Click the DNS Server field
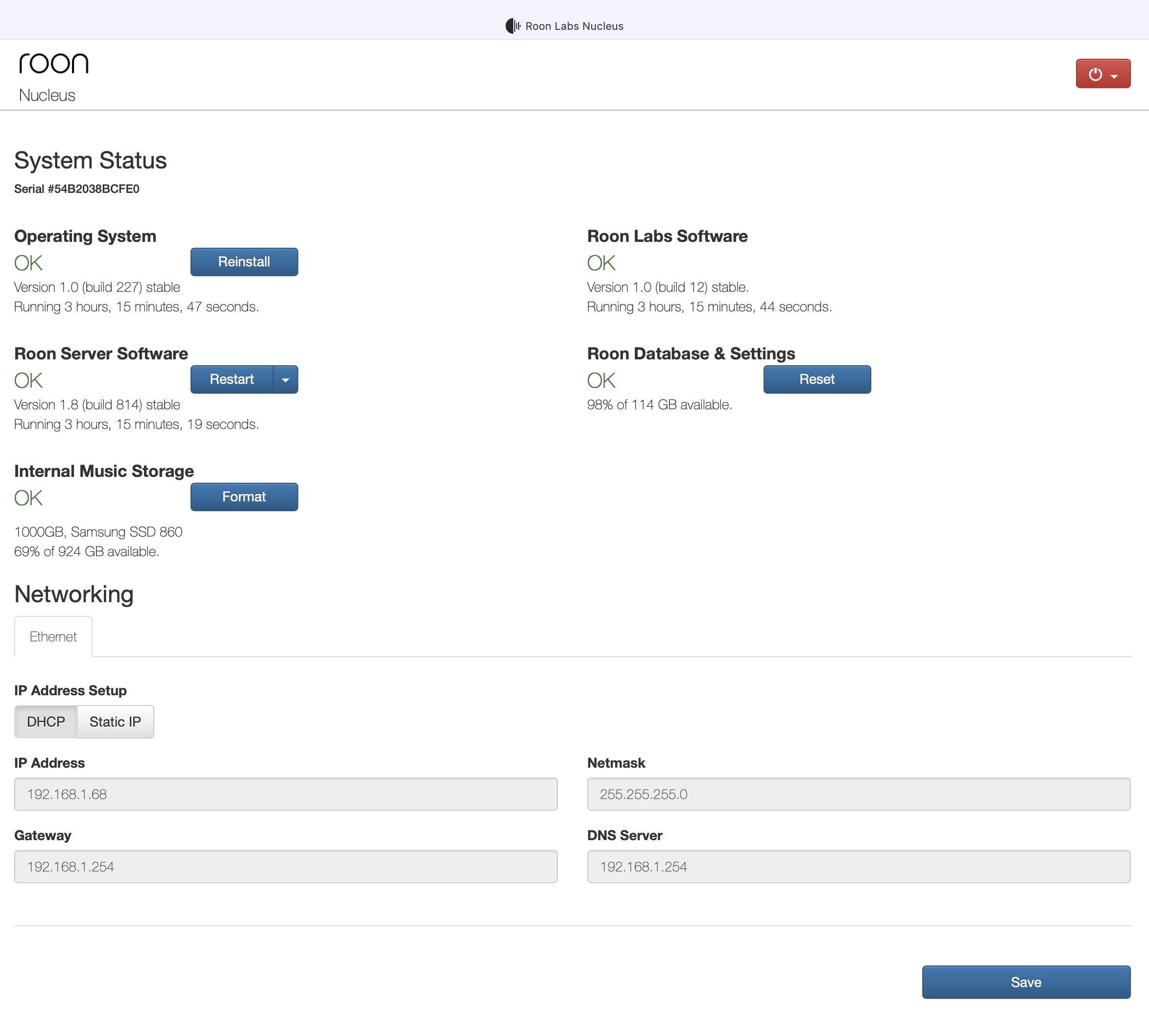This screenshot has width=1149, height=1036. pos(859,867)
